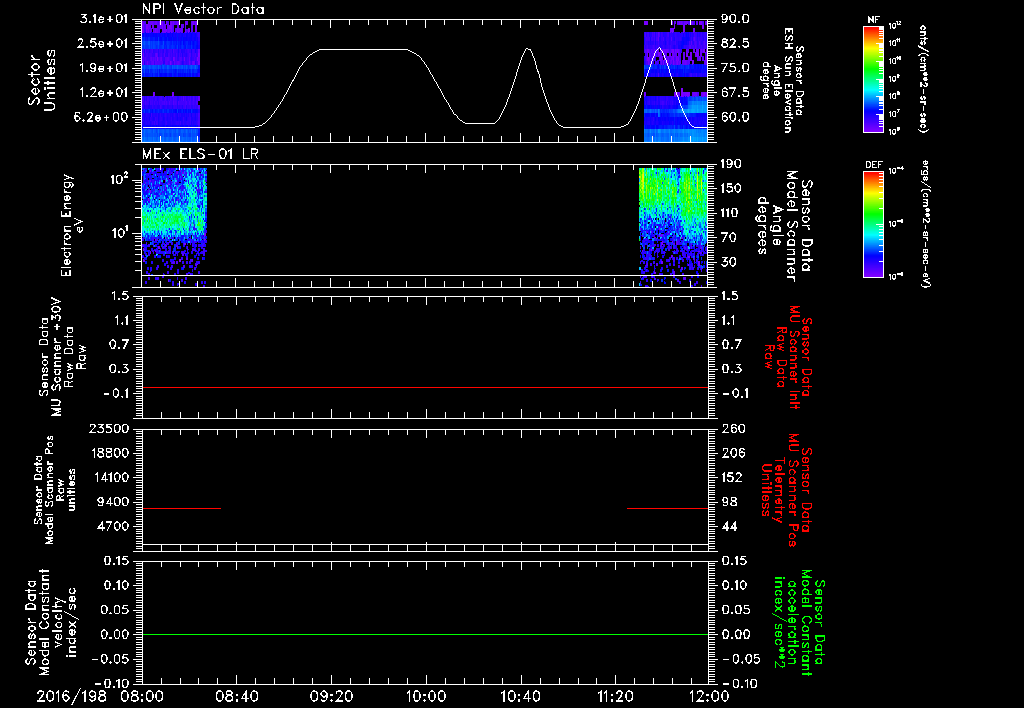Click the NPI sector data block starting at 08:00
Screen dimensions: 1024x708
[x=170, y=80]
